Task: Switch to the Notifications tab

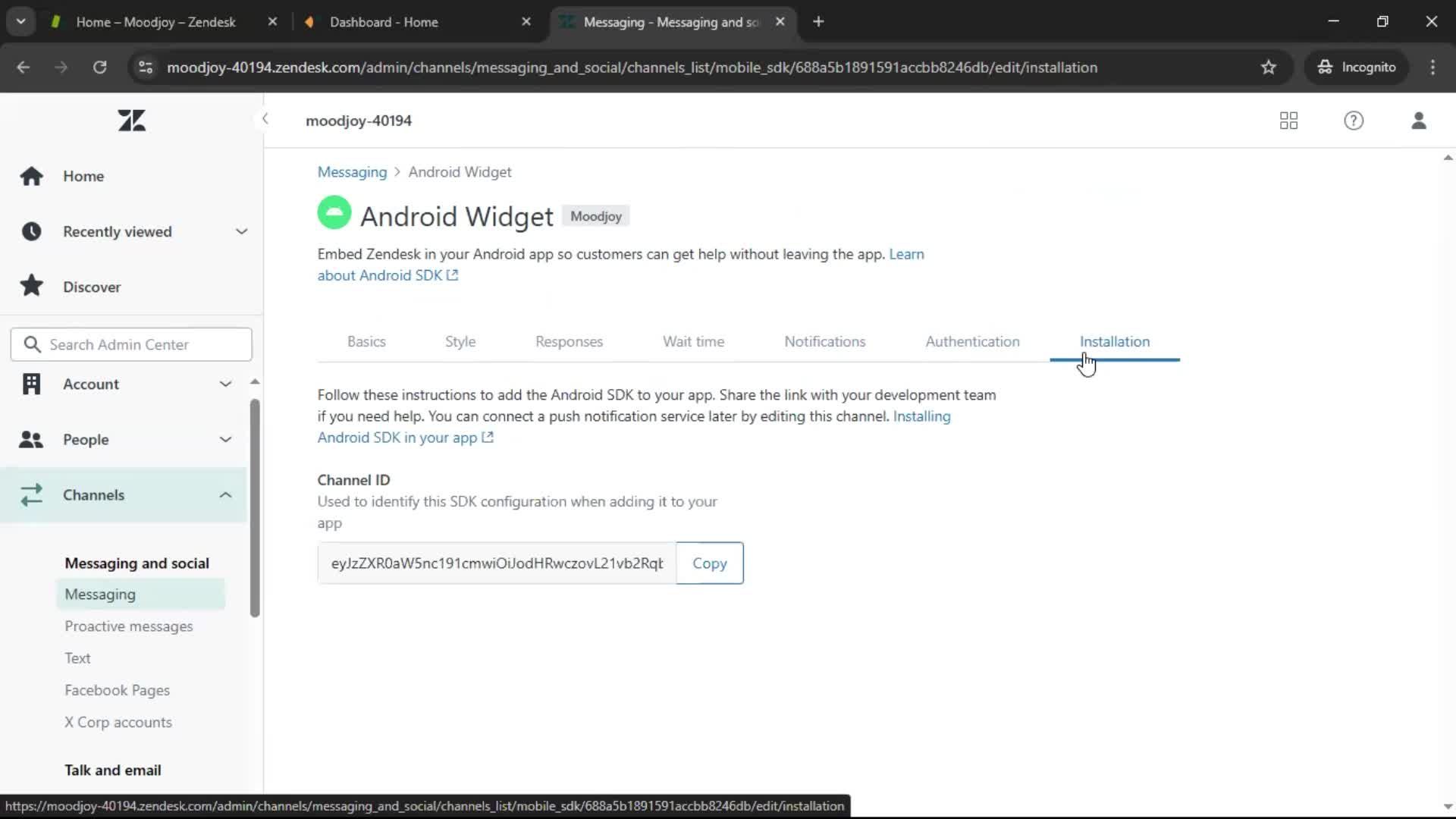Action: coord(825,341)
